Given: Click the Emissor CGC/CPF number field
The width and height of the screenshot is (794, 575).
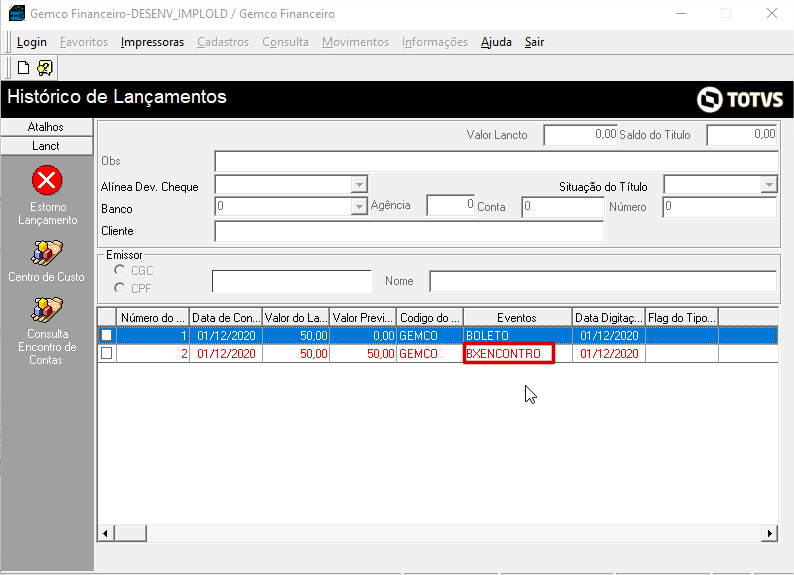Looking at the screenshot, I should point(292,281).
